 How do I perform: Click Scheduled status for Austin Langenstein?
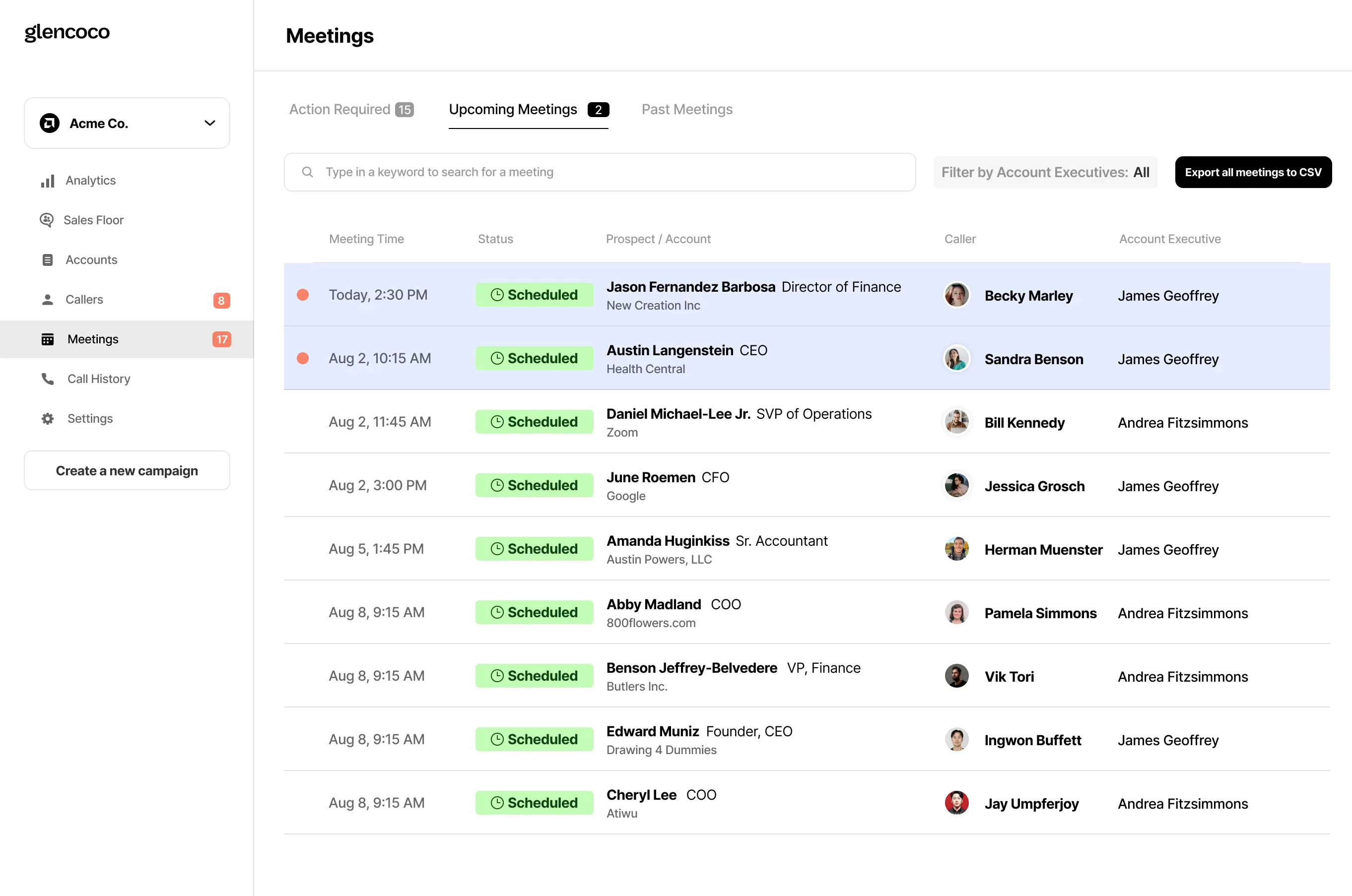(x=534, y=358)
